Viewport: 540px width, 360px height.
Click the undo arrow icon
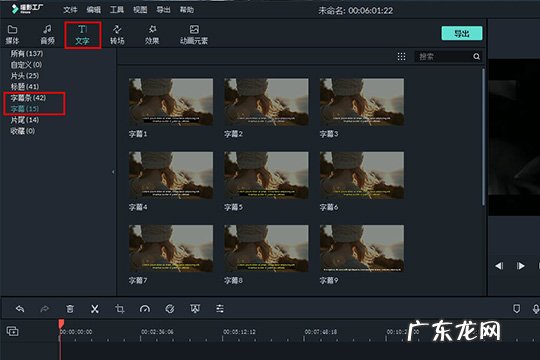pos(20,309)
